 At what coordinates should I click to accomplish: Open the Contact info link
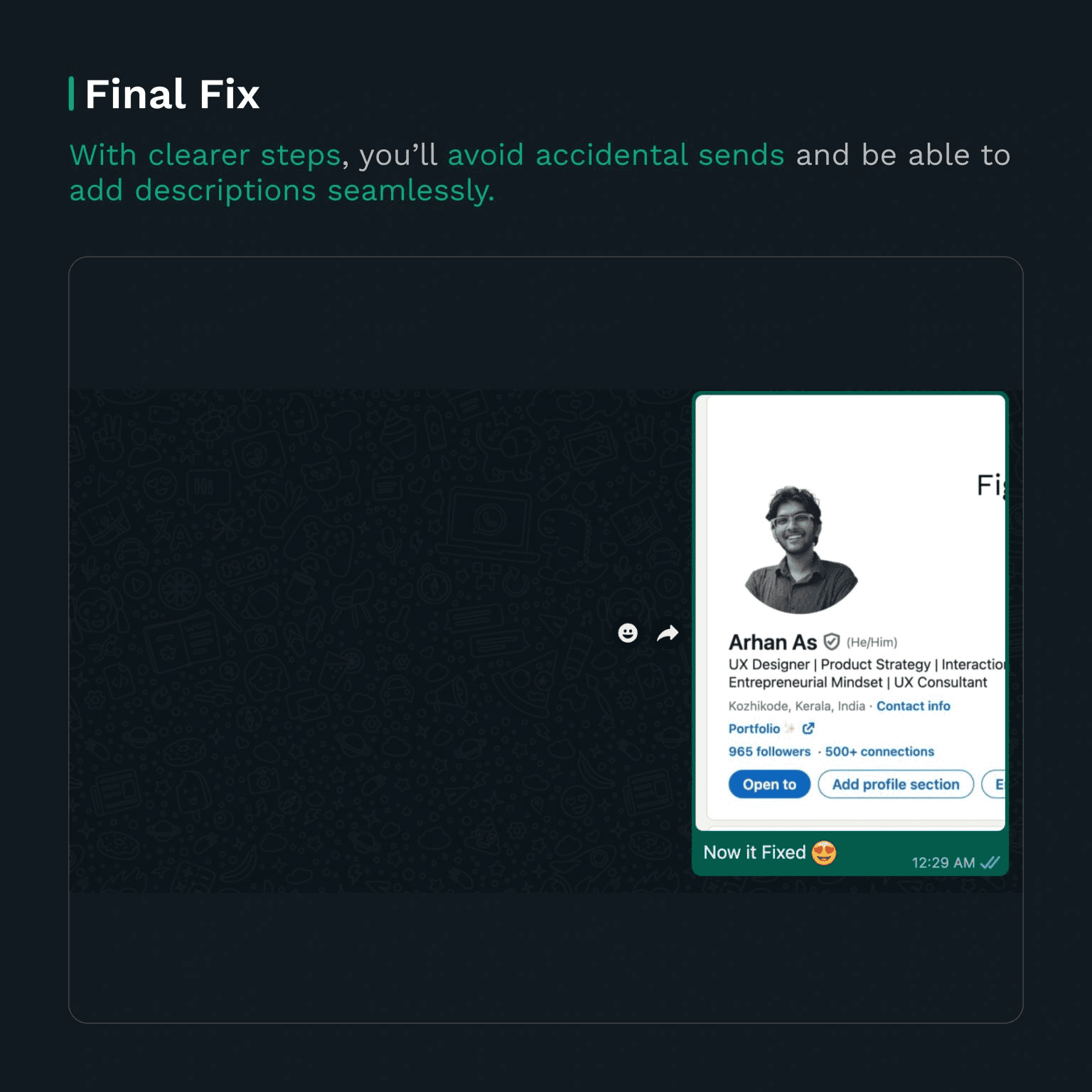[x=913, y=706]
